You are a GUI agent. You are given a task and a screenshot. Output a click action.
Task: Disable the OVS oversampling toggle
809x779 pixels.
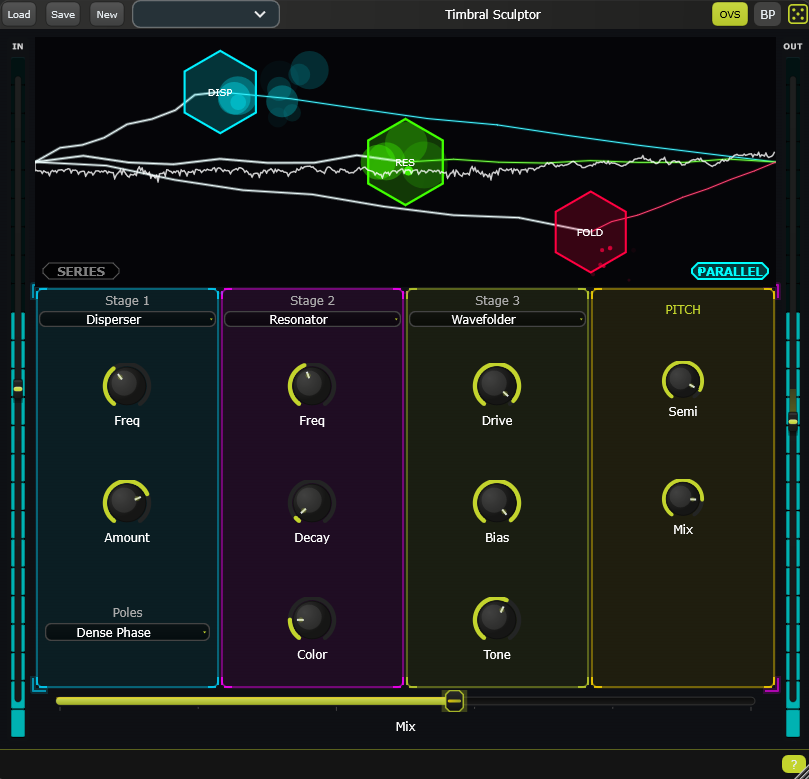tap(729, 14)
